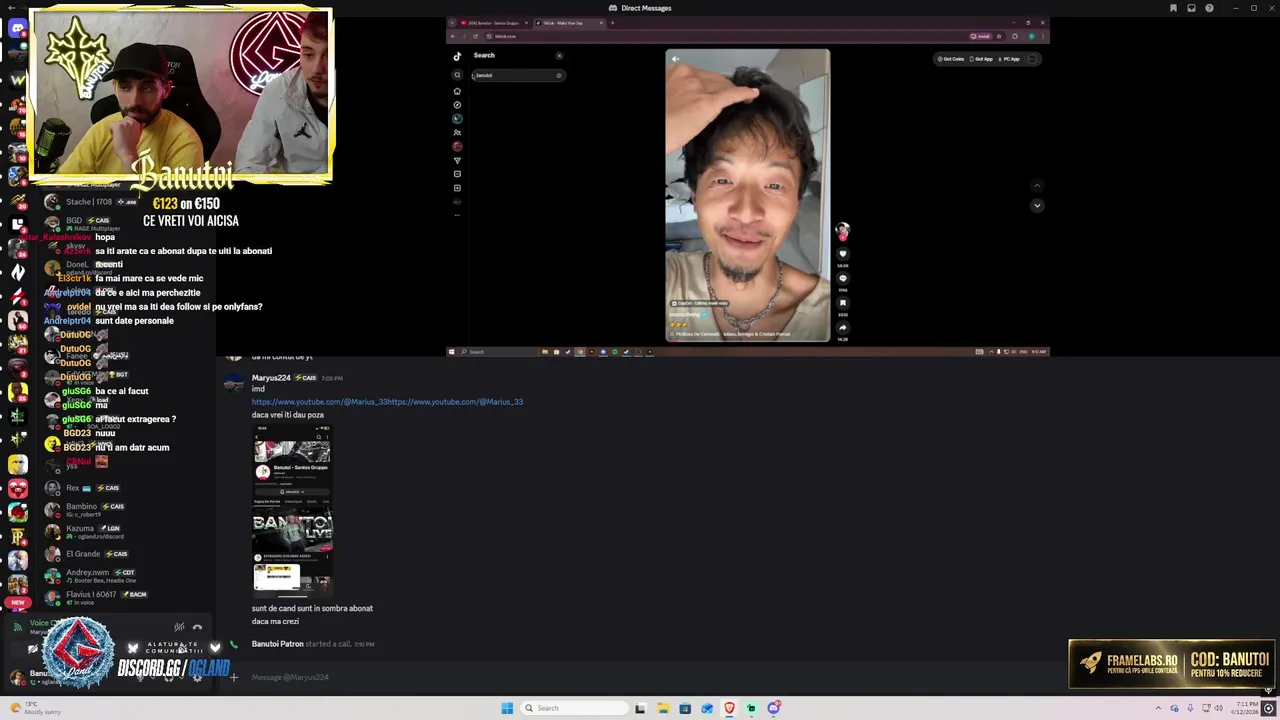Toggle Discord microphone mute in user panel

(140, 677)
